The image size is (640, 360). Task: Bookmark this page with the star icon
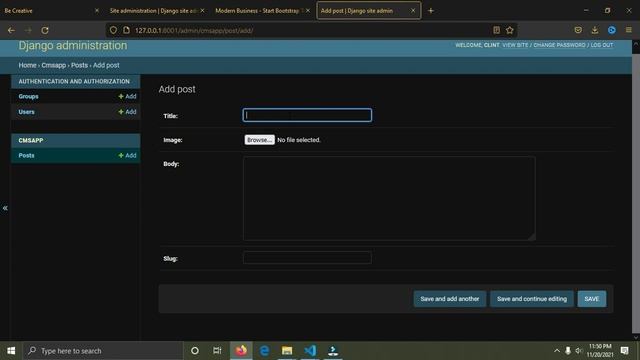pos(510,30)
